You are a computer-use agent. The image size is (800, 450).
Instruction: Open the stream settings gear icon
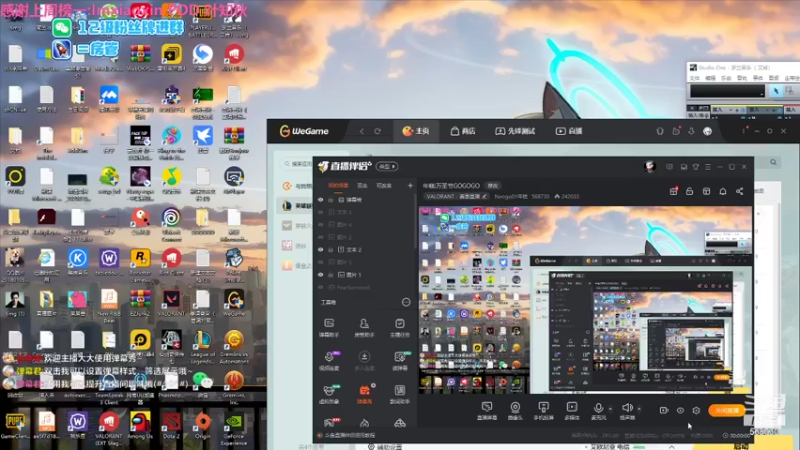click(x=696, y=410)
